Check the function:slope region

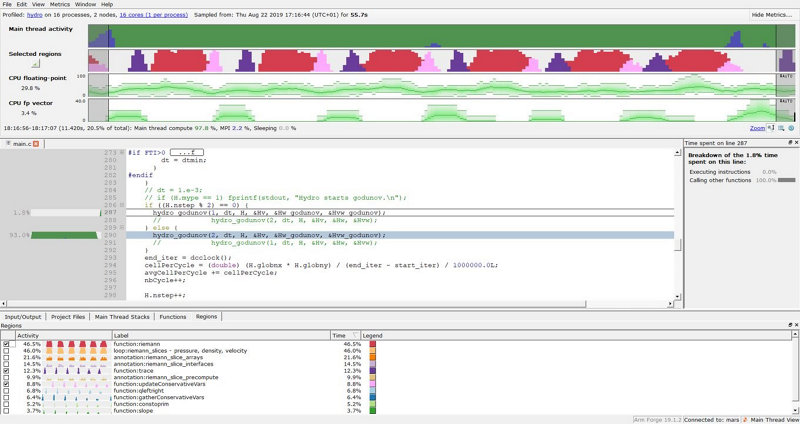pos(6,410)
